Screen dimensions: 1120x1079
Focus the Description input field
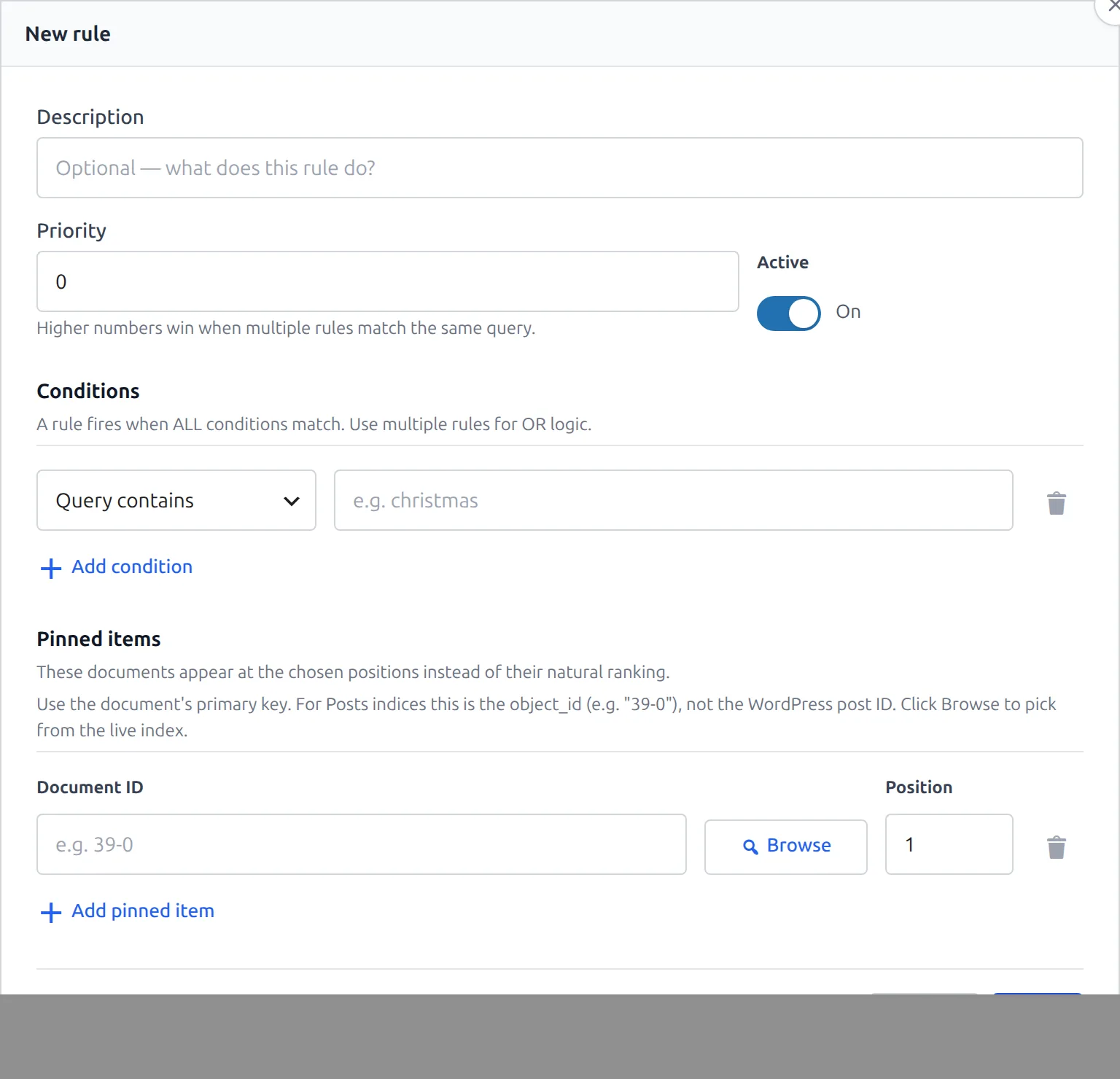560,168
